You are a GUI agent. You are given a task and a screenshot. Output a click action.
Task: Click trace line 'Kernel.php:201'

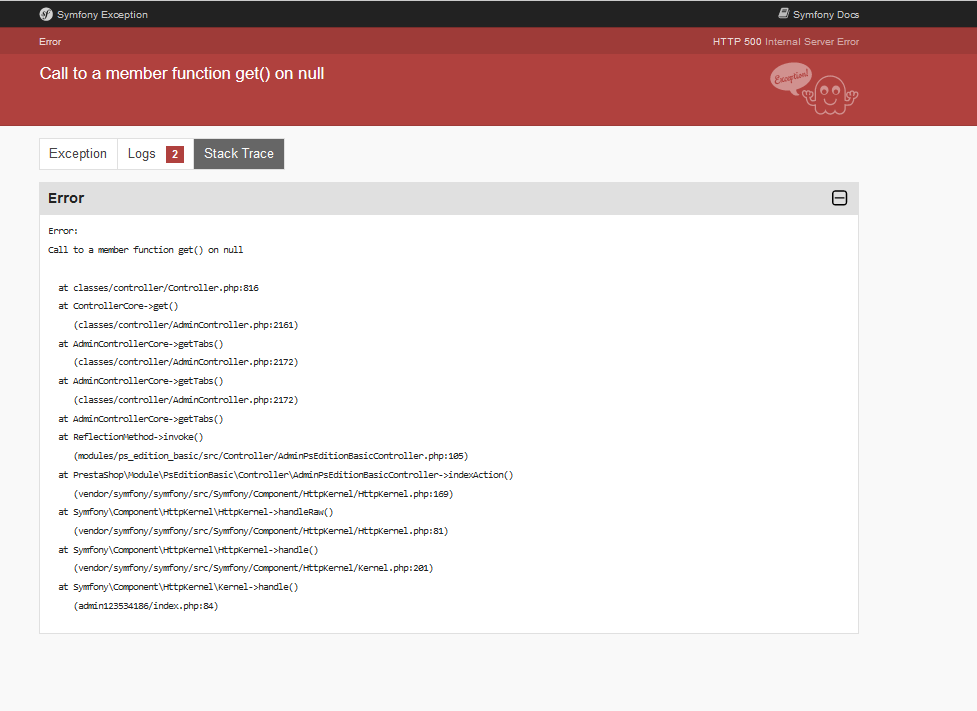(253, 568)
